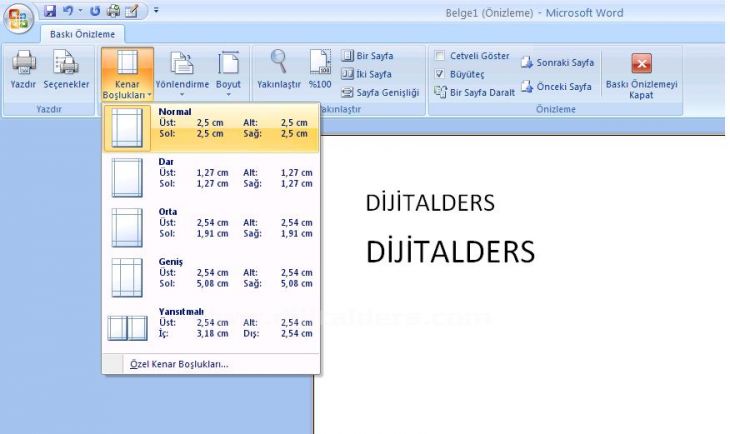Click the Normal margin thumbnail icon
Viewport: 730px width, 434px height.
[127, 128]
